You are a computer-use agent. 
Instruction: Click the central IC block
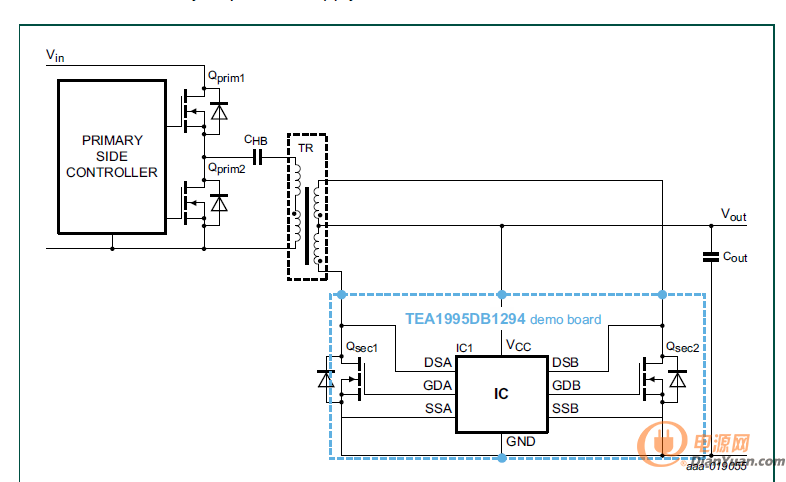pyautogui.click(x=501, y=394)
